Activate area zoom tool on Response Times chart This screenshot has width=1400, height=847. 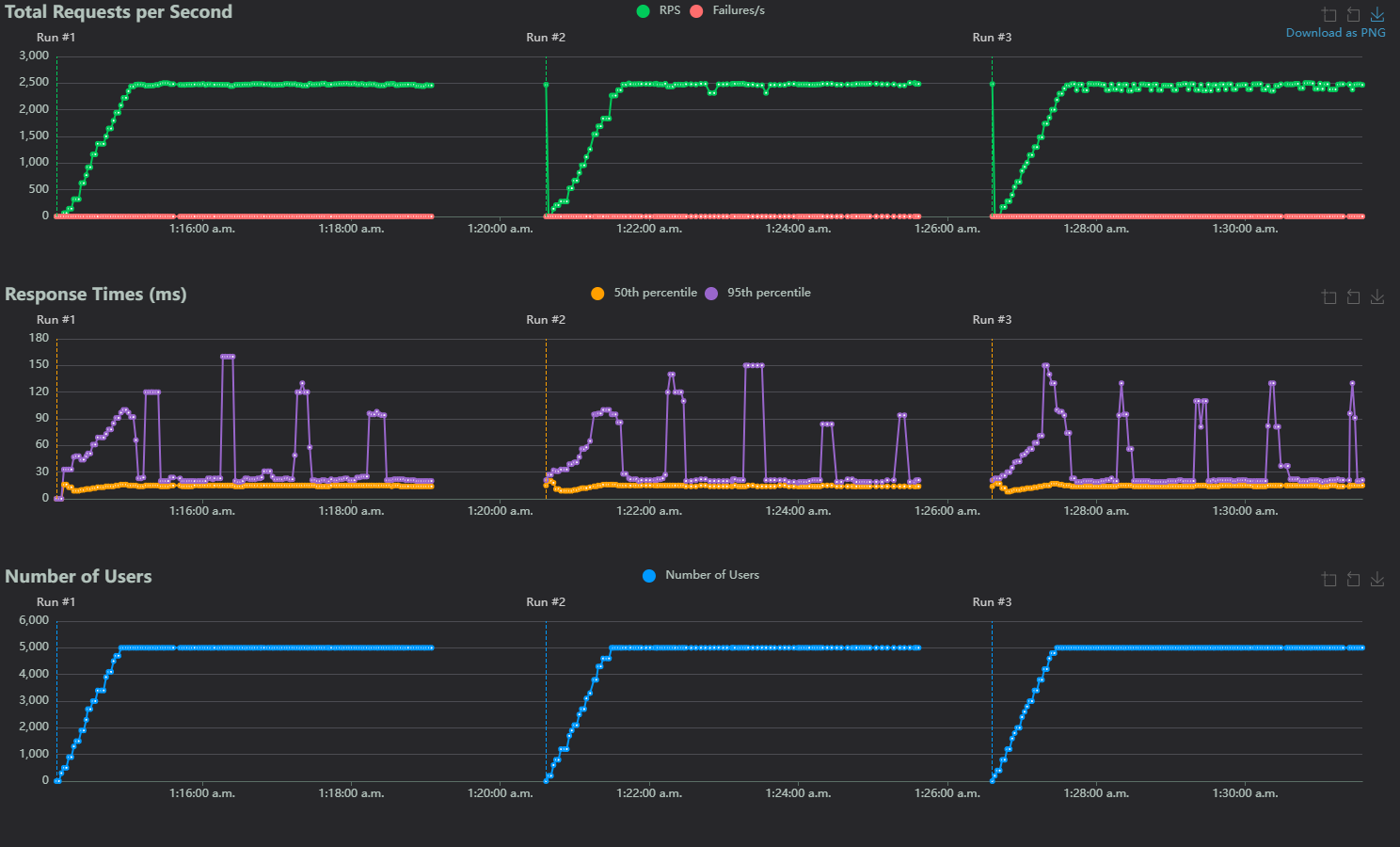point(1329,296)
